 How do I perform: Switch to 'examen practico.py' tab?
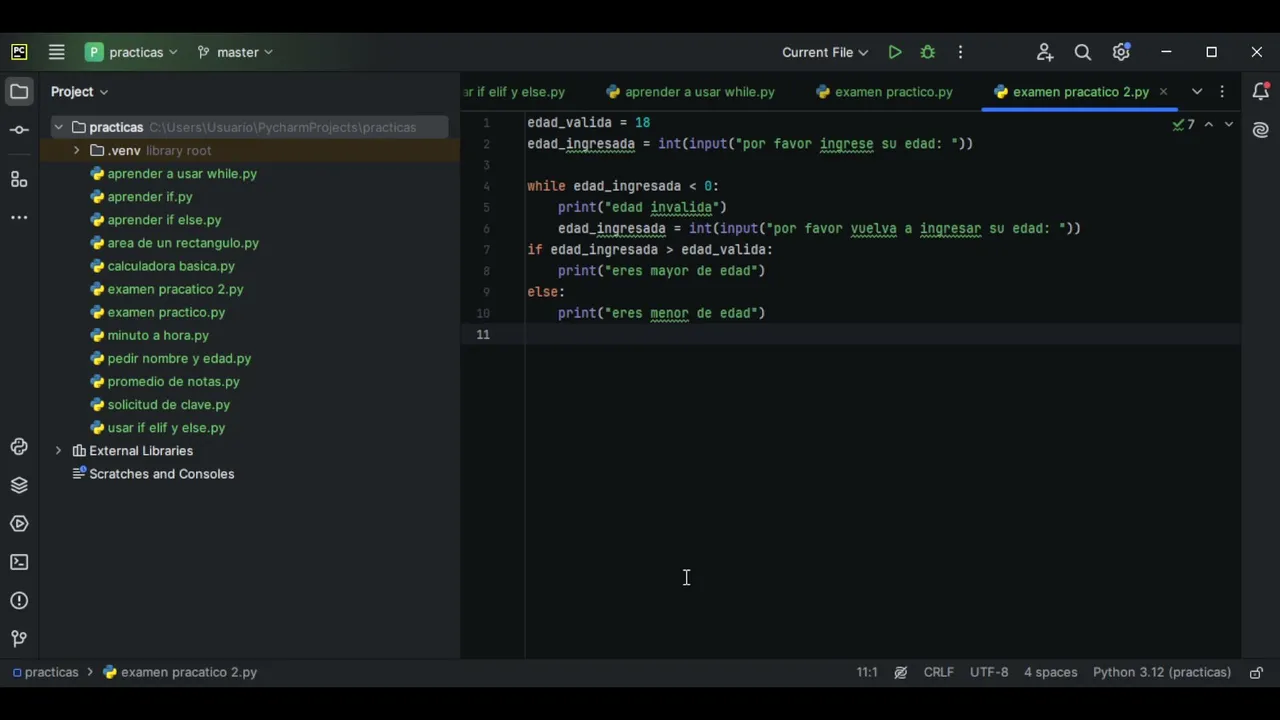click(884, 92)
